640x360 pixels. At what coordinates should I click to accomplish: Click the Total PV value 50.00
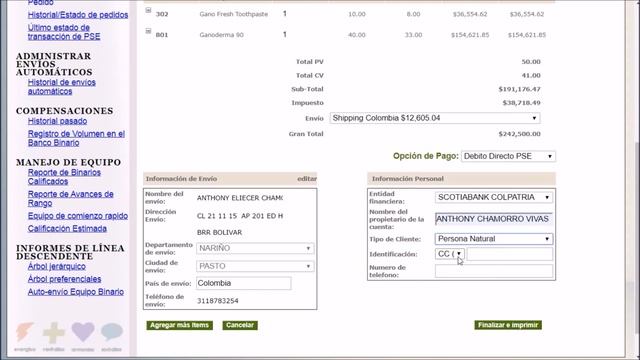(531, 62)
